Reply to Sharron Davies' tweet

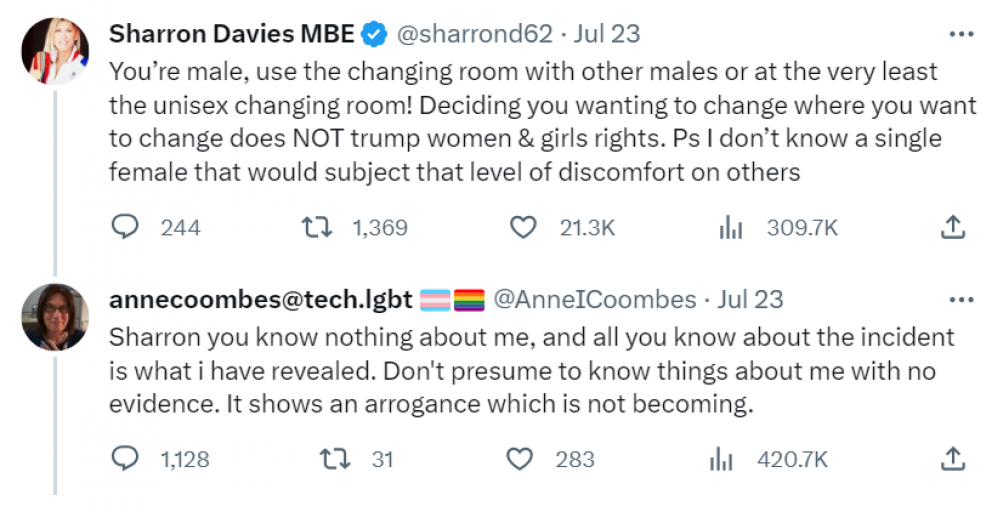tap(125, 227)
